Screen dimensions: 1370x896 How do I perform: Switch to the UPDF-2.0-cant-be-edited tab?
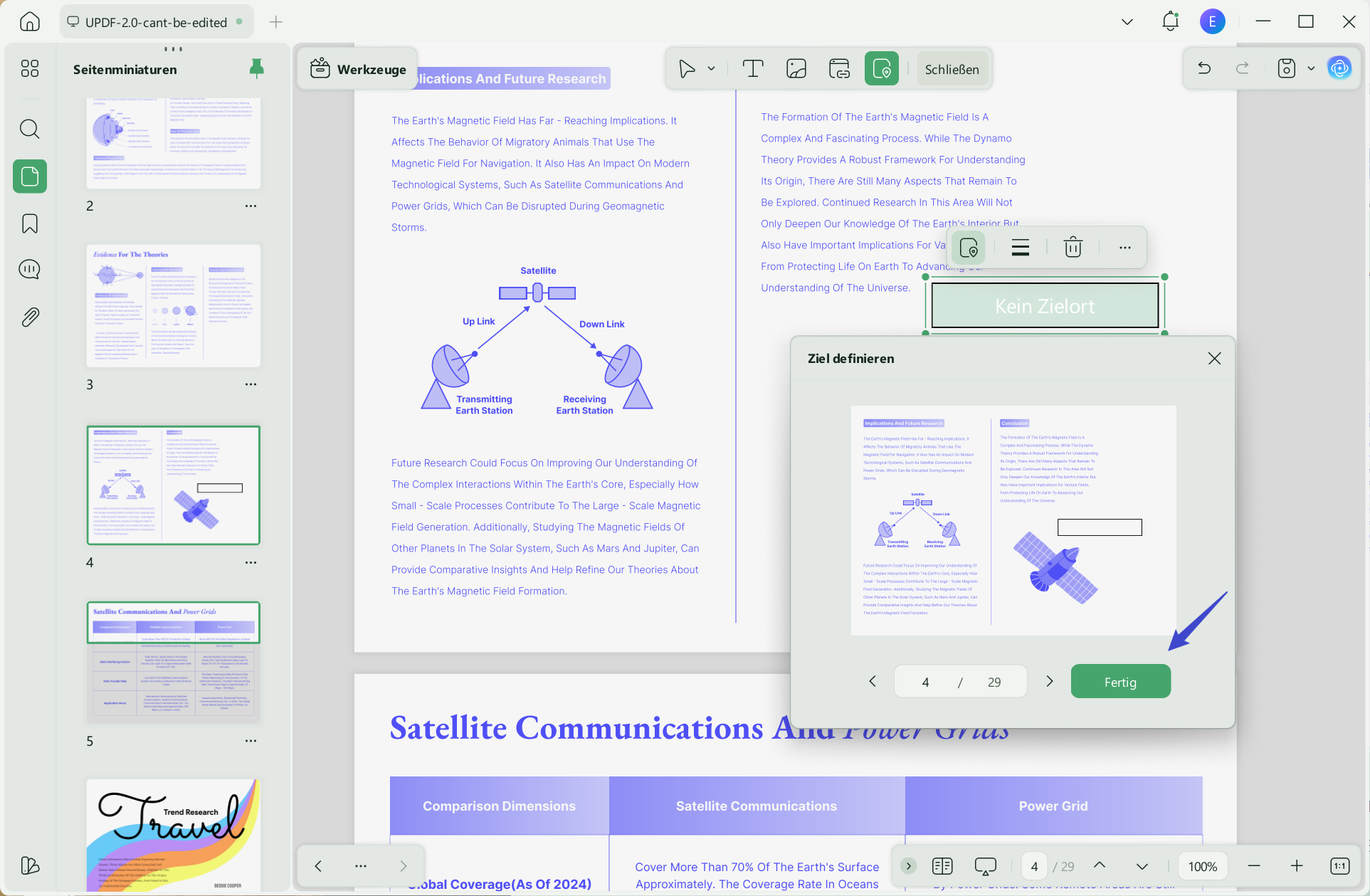tap(155, 22)
